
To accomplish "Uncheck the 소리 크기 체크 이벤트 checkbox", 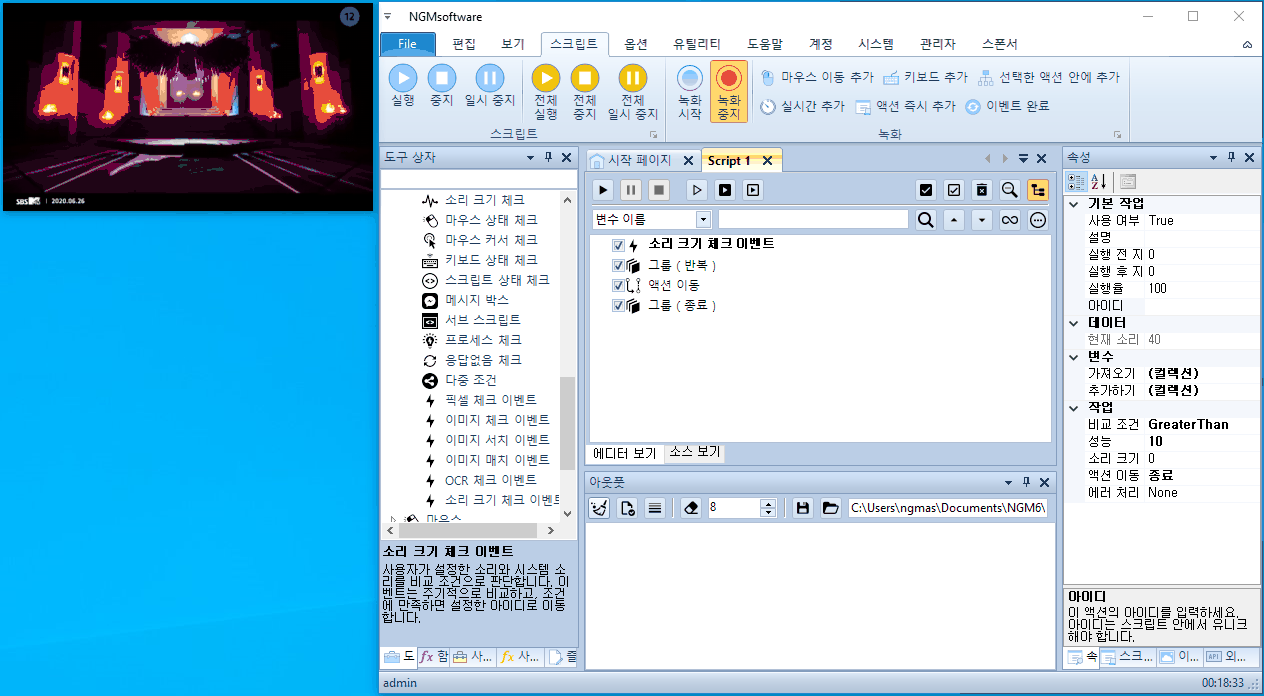I will pyautogui.click(x=619, y=245).
